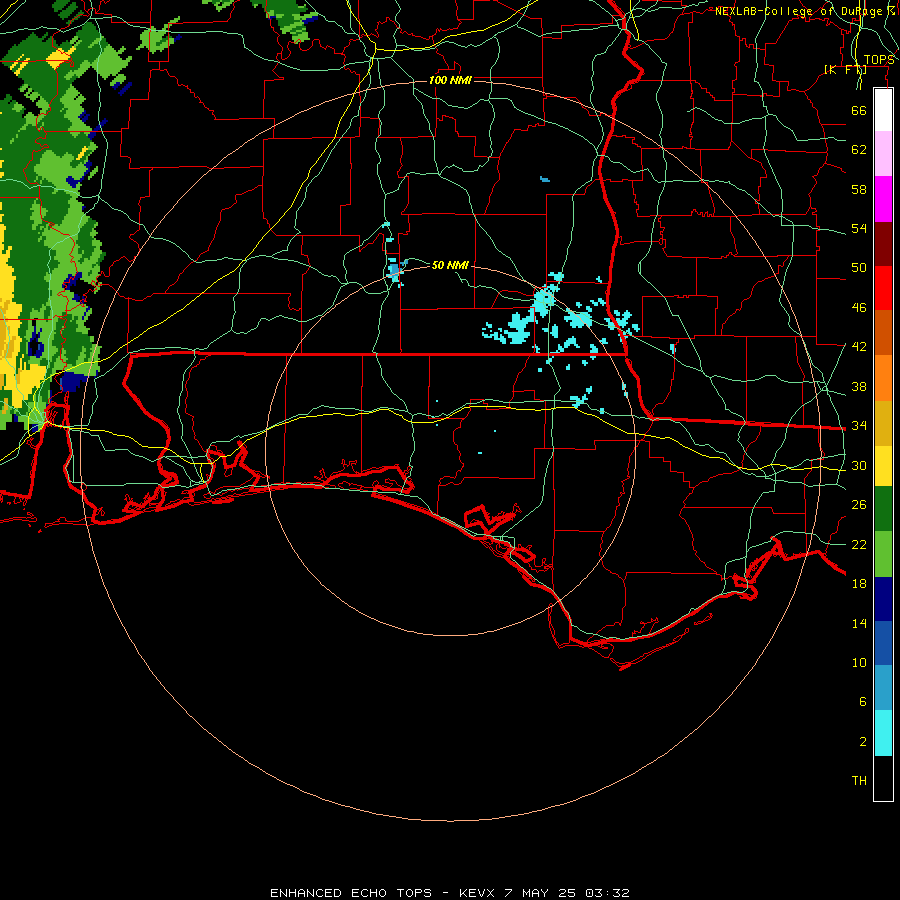900x900 pixels.
Task: Click the light pink 62 kft legend swatch
Action: pos(883,153)
